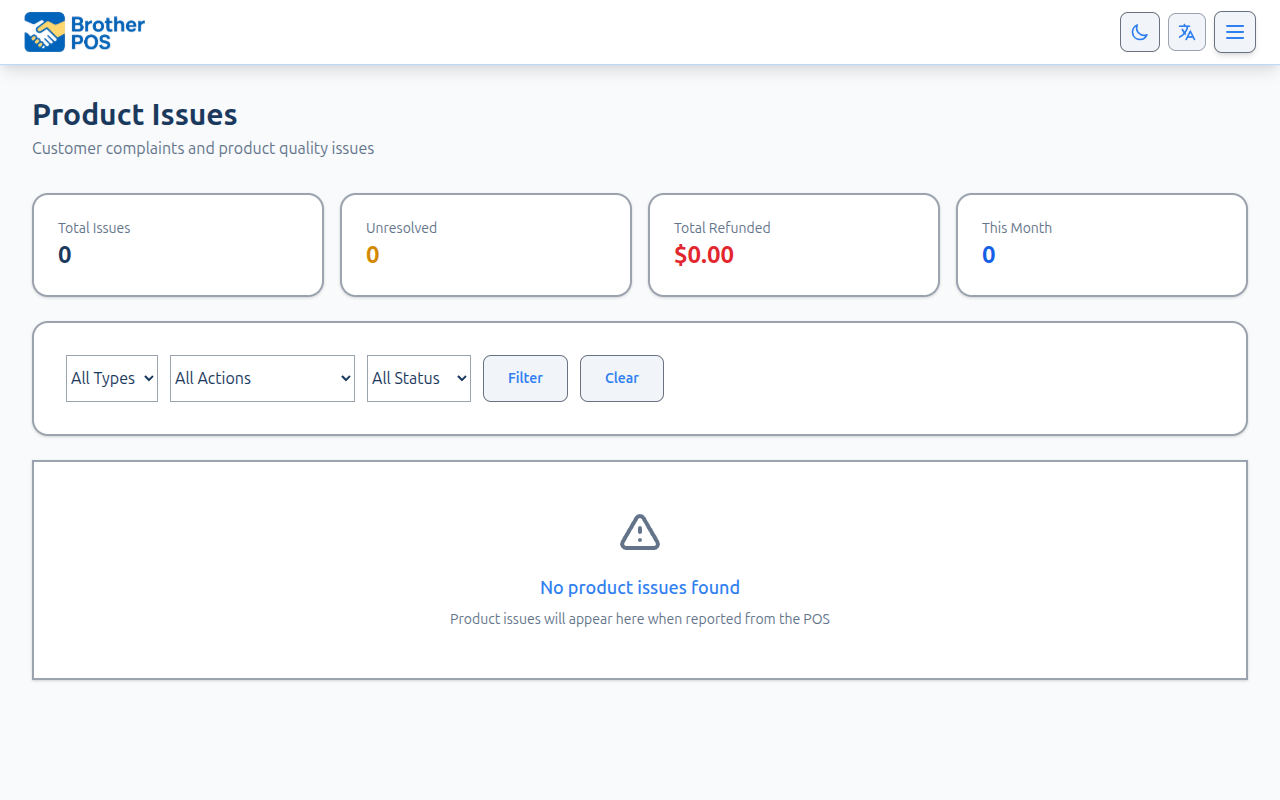Select the Unresolved stat card
The height and width of the screenshot is (800, 1280).
(486, 245)
